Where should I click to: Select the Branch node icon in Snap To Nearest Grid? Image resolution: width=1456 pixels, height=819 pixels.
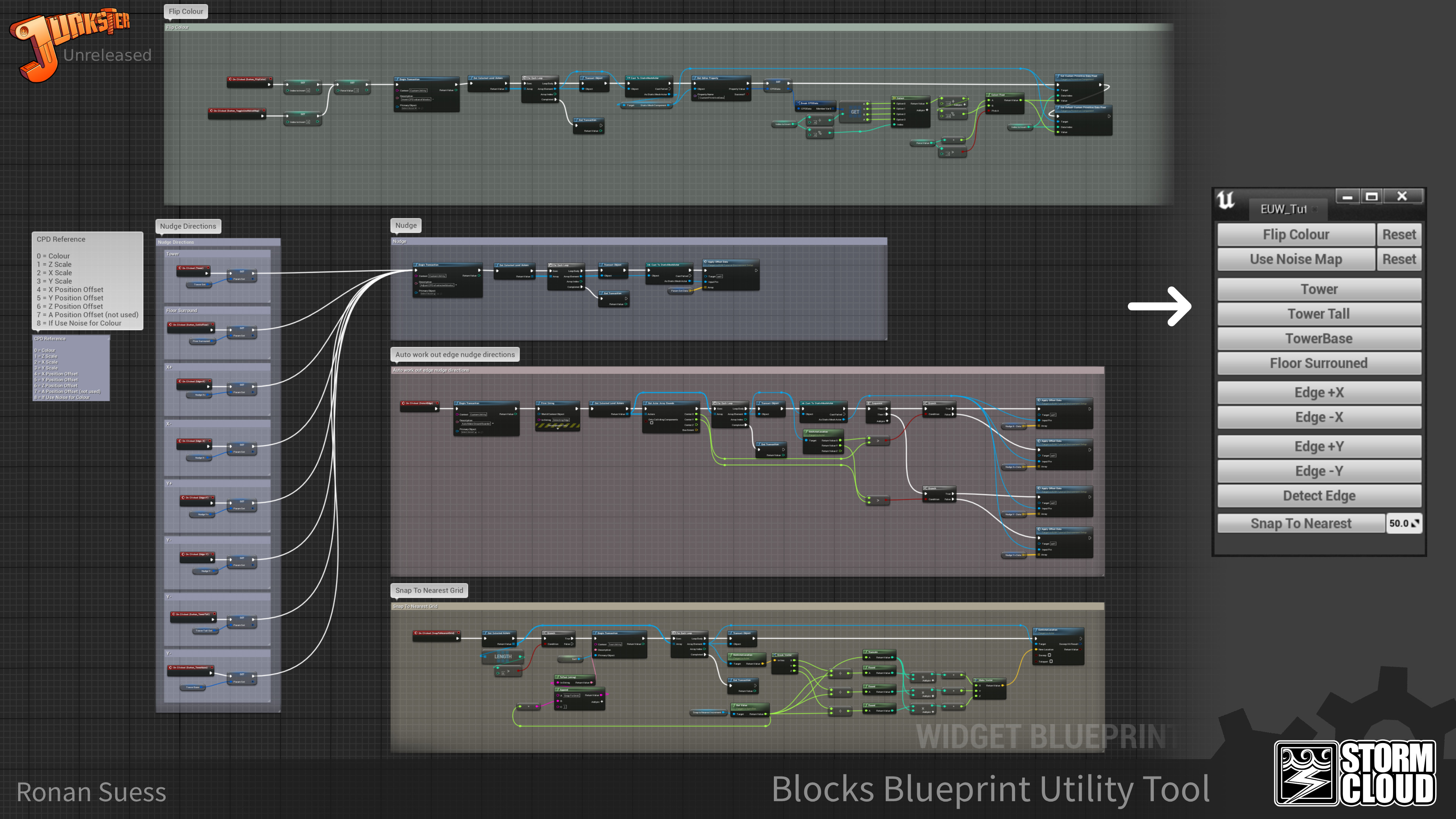coord(545,633)
